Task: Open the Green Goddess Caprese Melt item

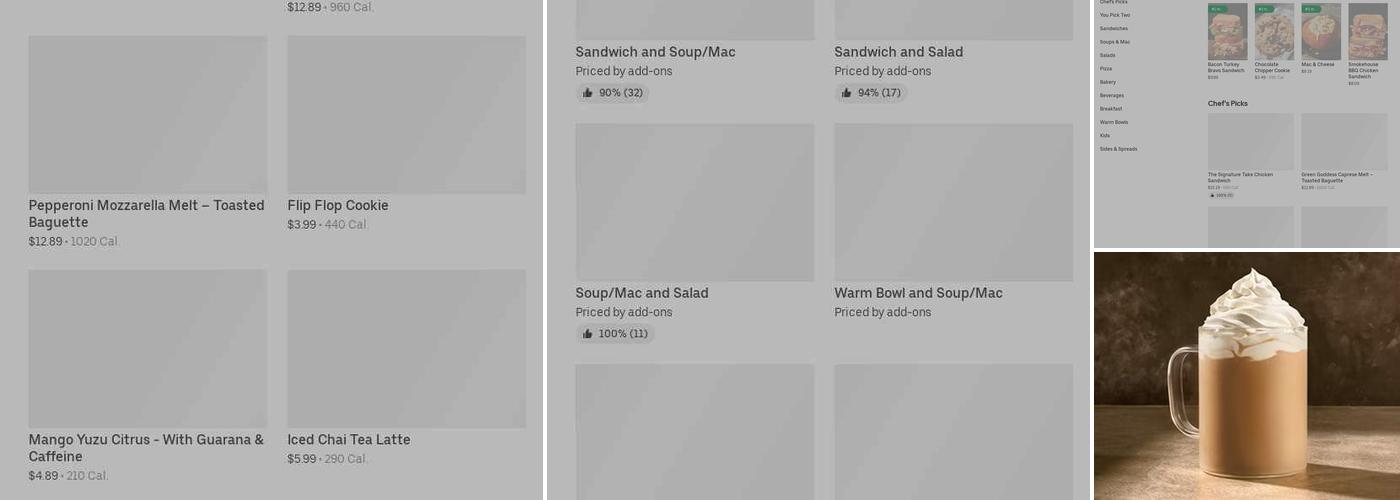Action: [x=1343, y=142]
